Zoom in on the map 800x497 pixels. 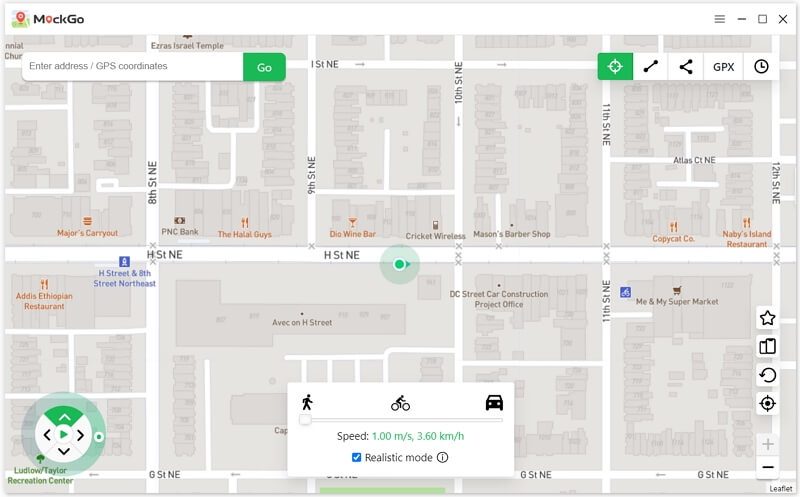767,444
